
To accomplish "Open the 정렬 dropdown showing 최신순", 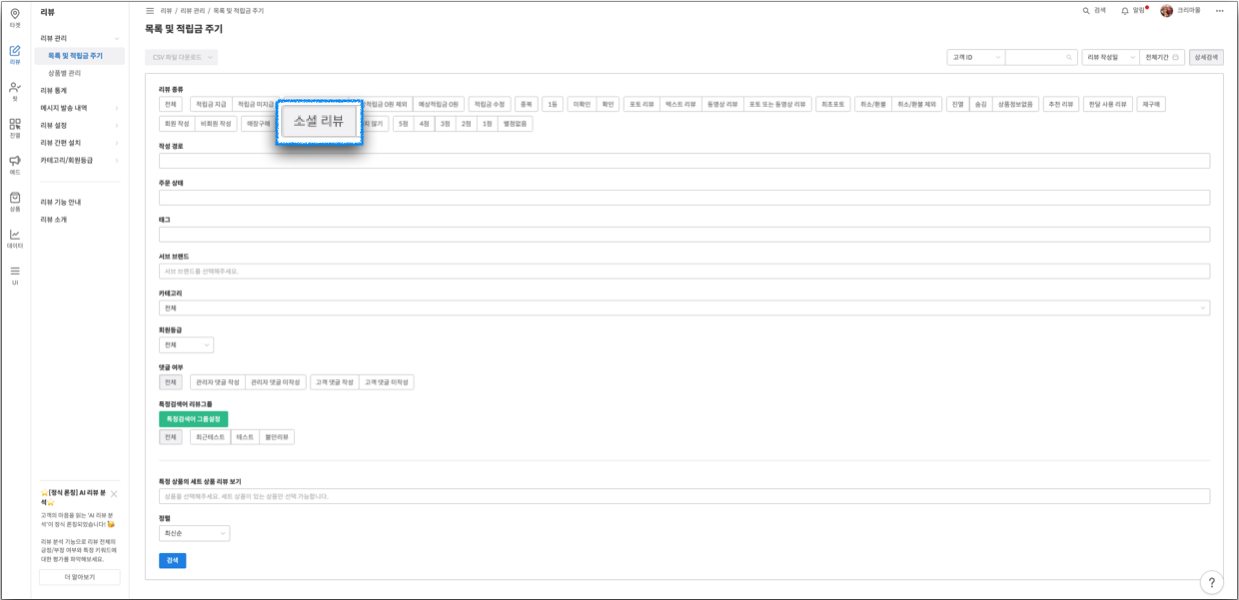I will click(x=194, y=534).
